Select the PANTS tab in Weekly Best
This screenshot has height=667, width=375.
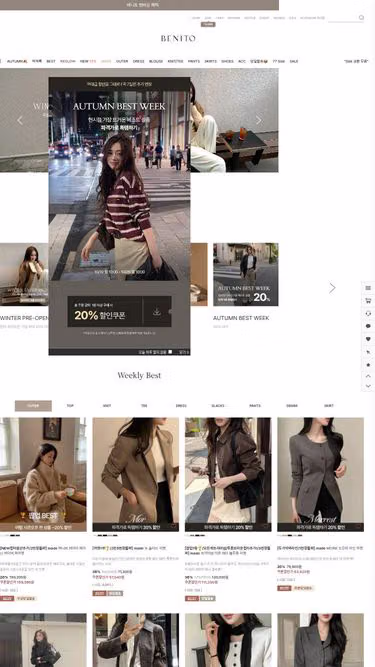pyautogui.click(x=255, y=406)
